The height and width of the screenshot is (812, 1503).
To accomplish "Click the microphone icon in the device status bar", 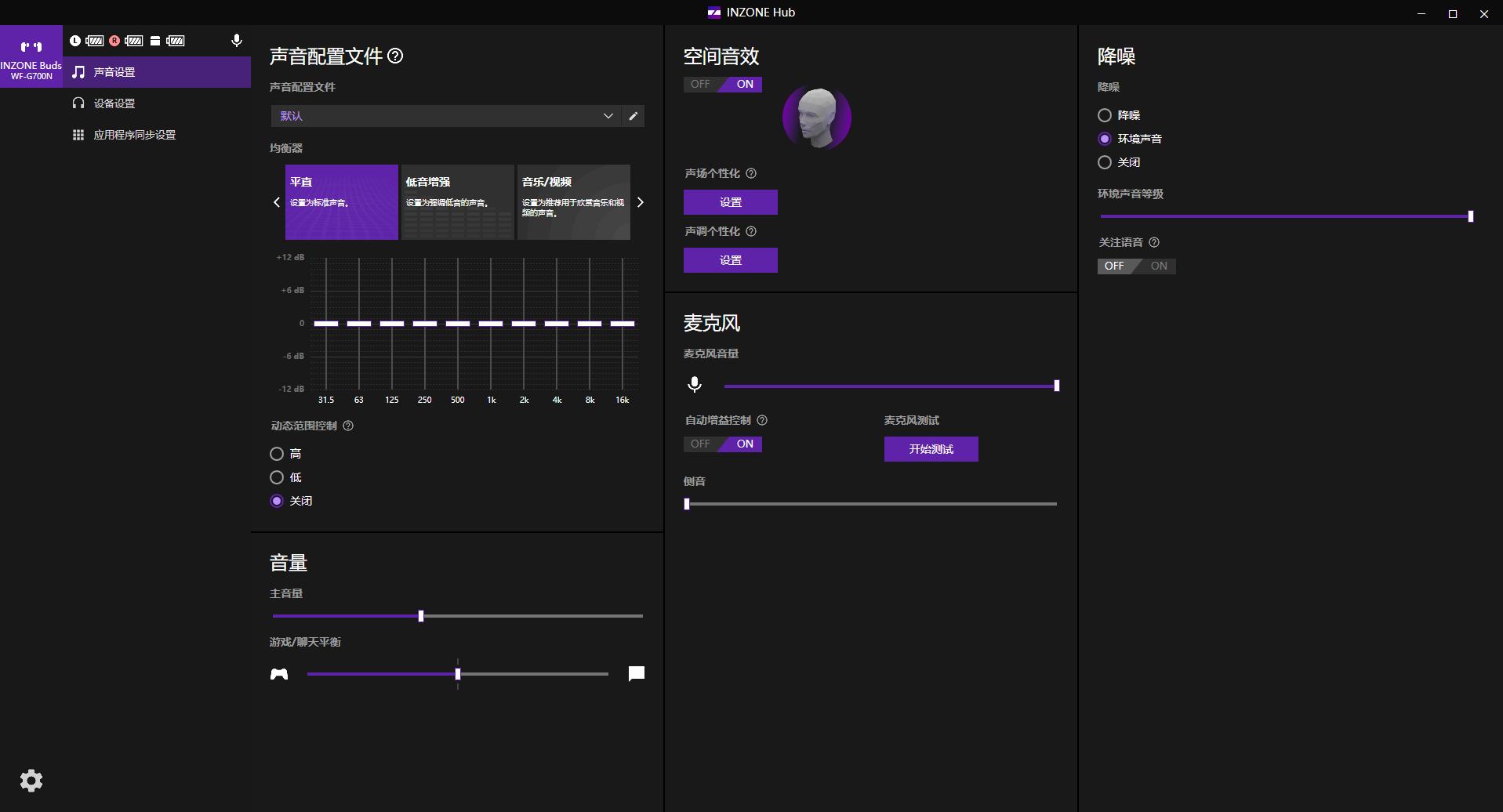I will coord(237,41).
